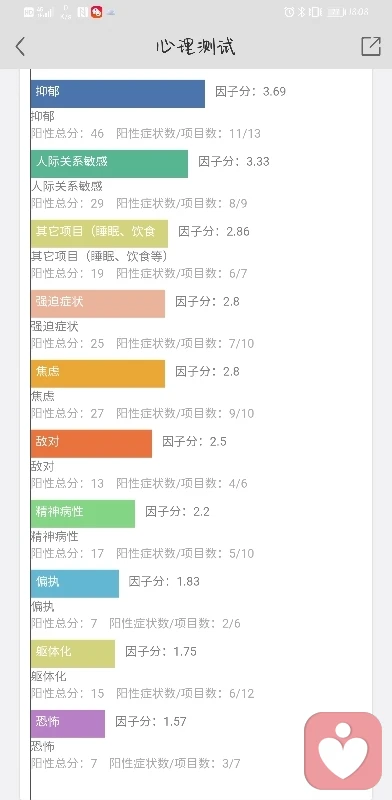The height and width of the screenshot is (800, 392).
Task: Tap the red-orange 敌对 bar
Action: coord(91,443)
